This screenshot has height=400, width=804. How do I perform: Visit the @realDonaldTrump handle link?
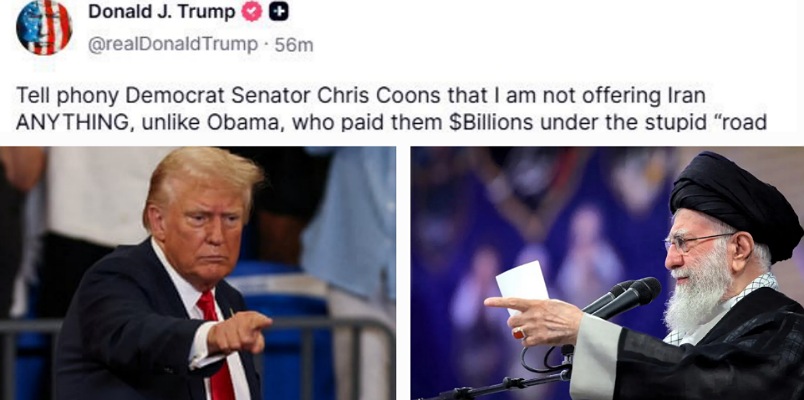click(x=173, y=45)
